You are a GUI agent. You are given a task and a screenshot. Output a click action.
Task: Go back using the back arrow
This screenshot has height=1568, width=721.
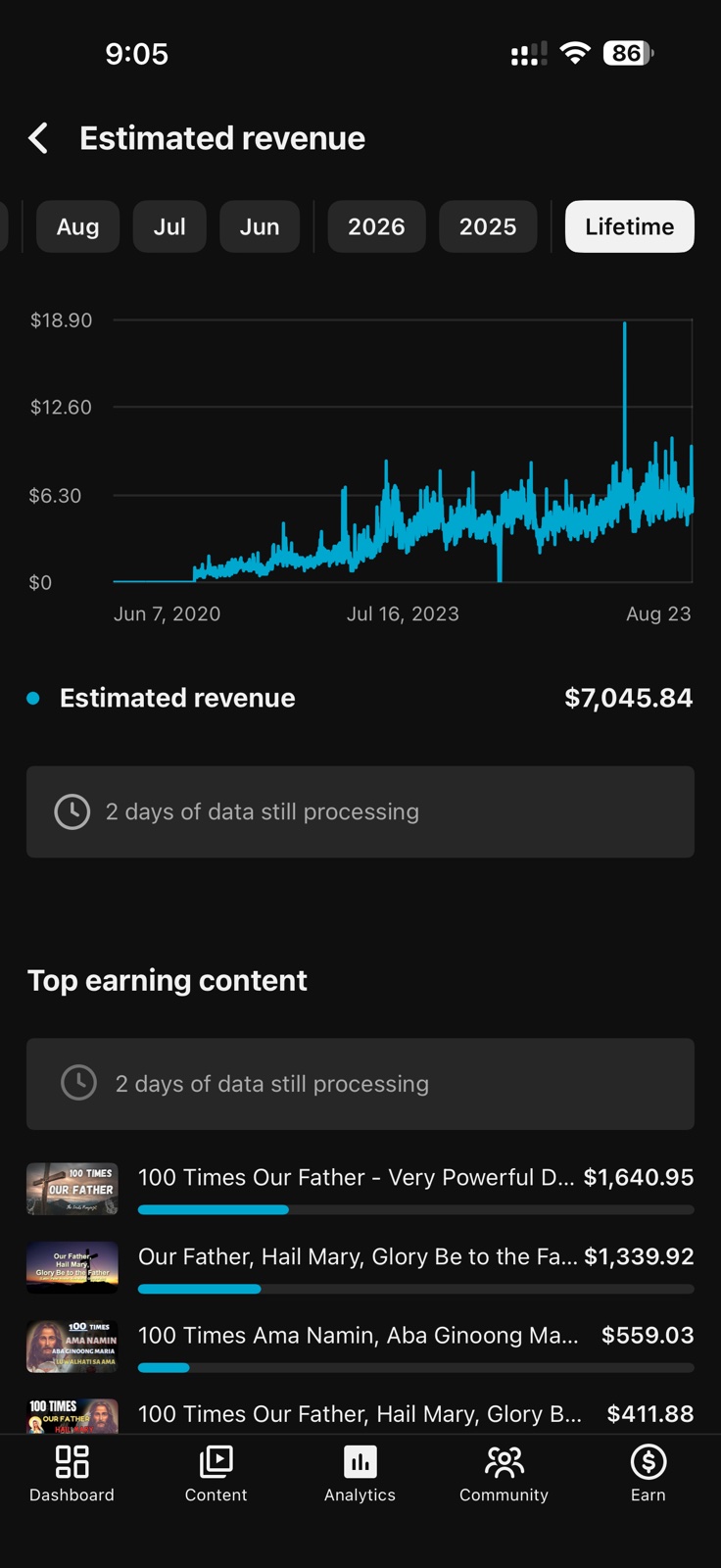click(x=38, y=138)
